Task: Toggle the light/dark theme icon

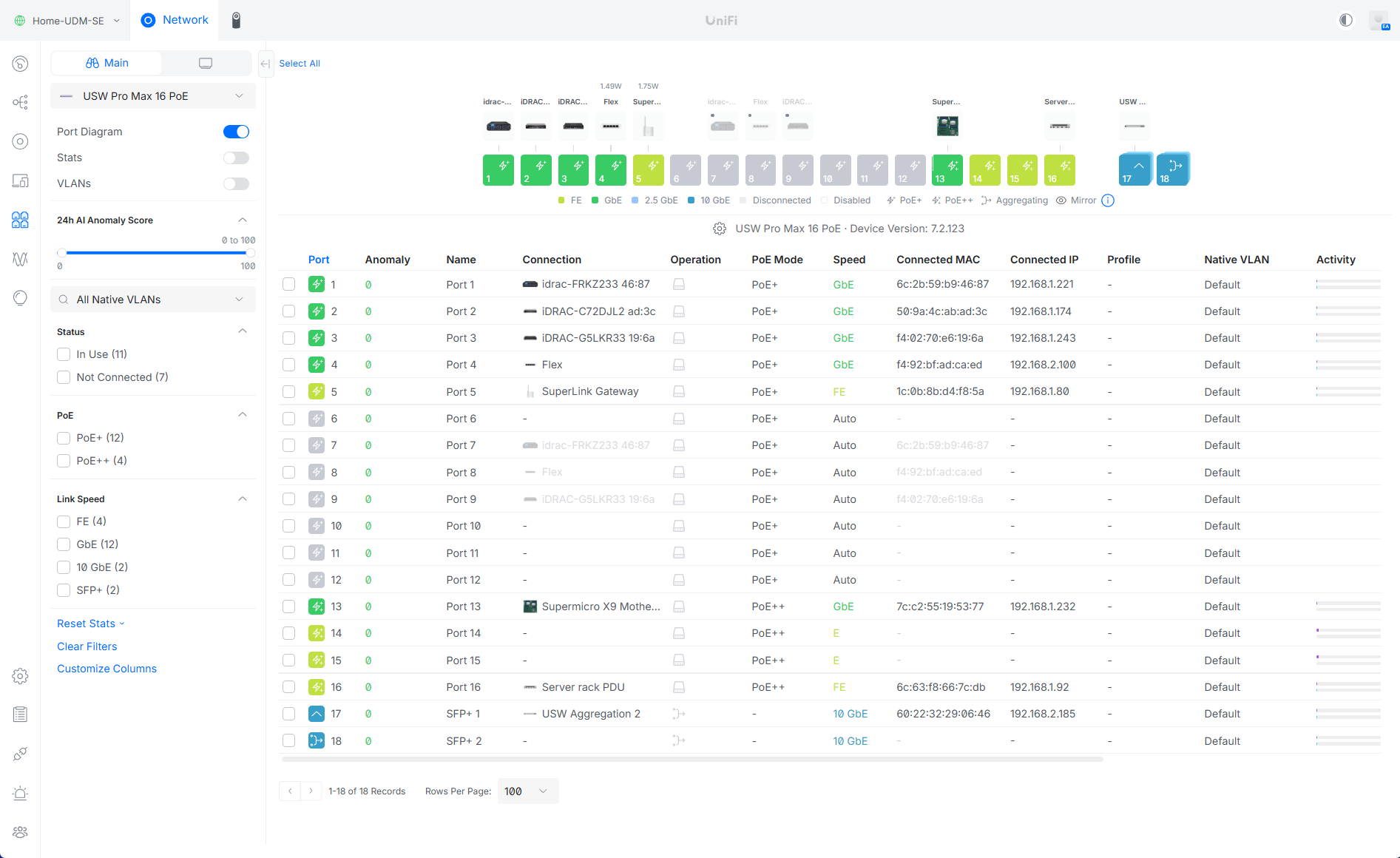Action: (x=1345, y=20)
